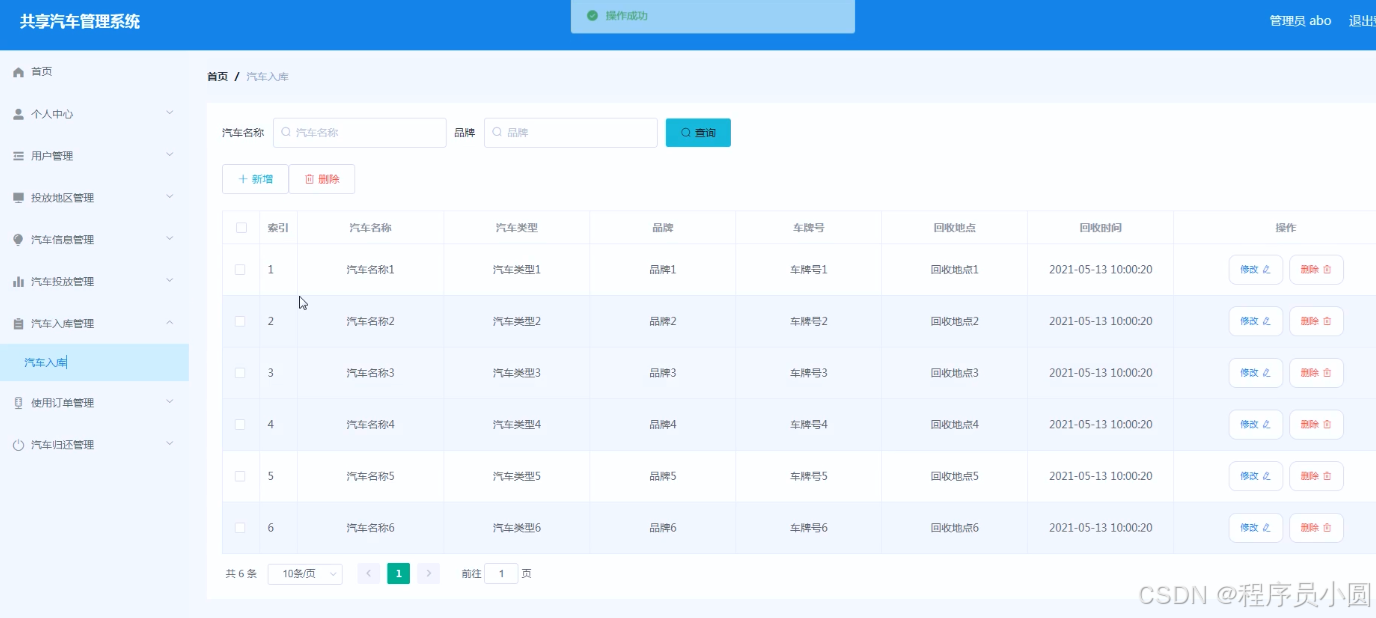This screenshot has width=1376, height=618.
Task: Open 用户管理 via its list icon
Action: click(x=18, y=155)
